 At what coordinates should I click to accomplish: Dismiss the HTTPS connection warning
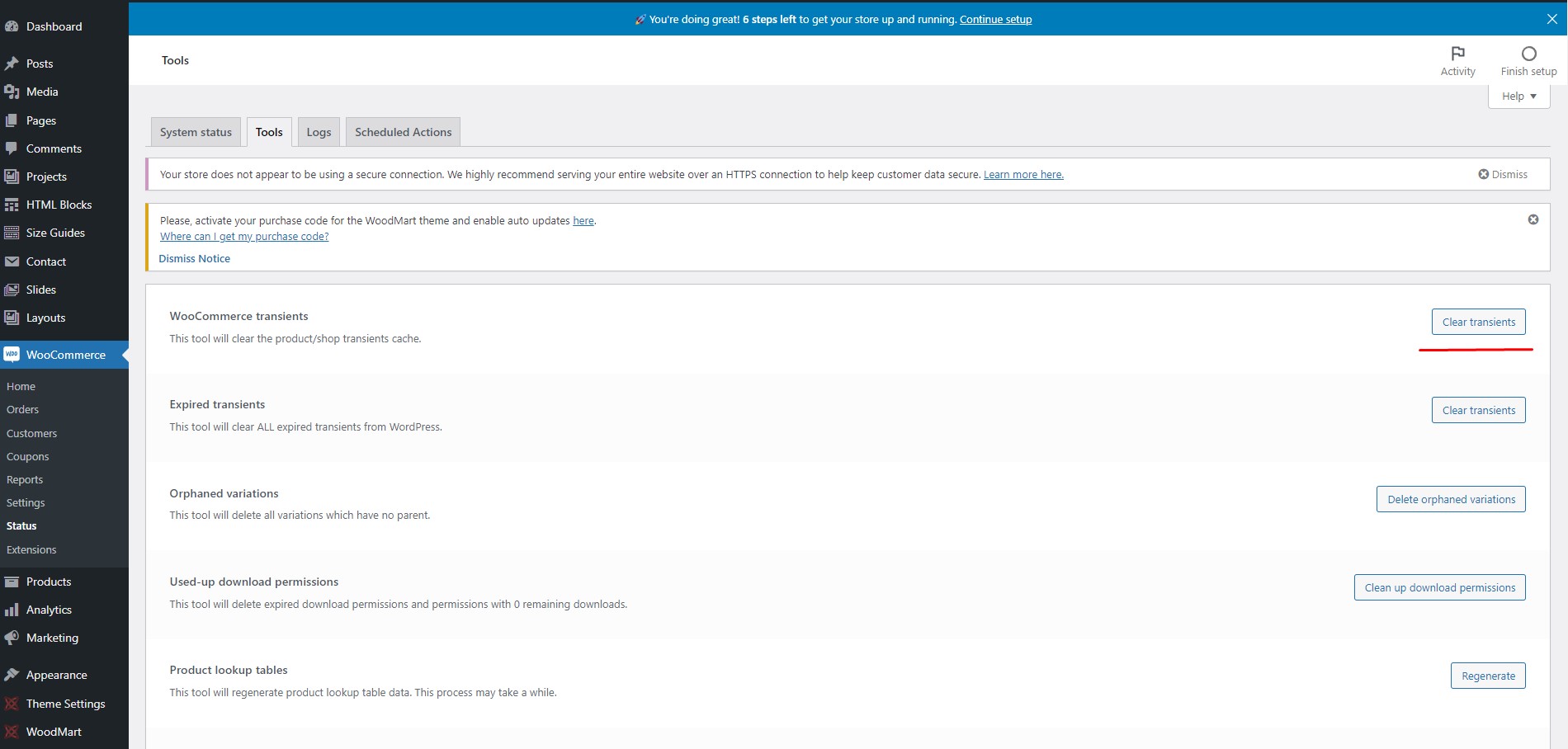pyautogui.click(x=1503, y=174)
